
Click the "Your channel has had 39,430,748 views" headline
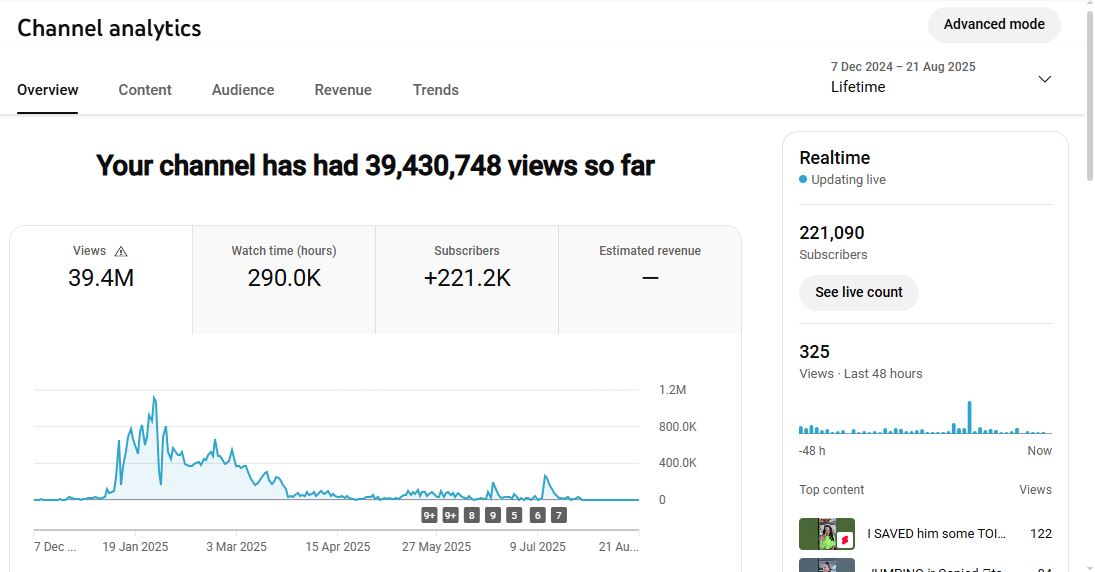tap(375, 166)
